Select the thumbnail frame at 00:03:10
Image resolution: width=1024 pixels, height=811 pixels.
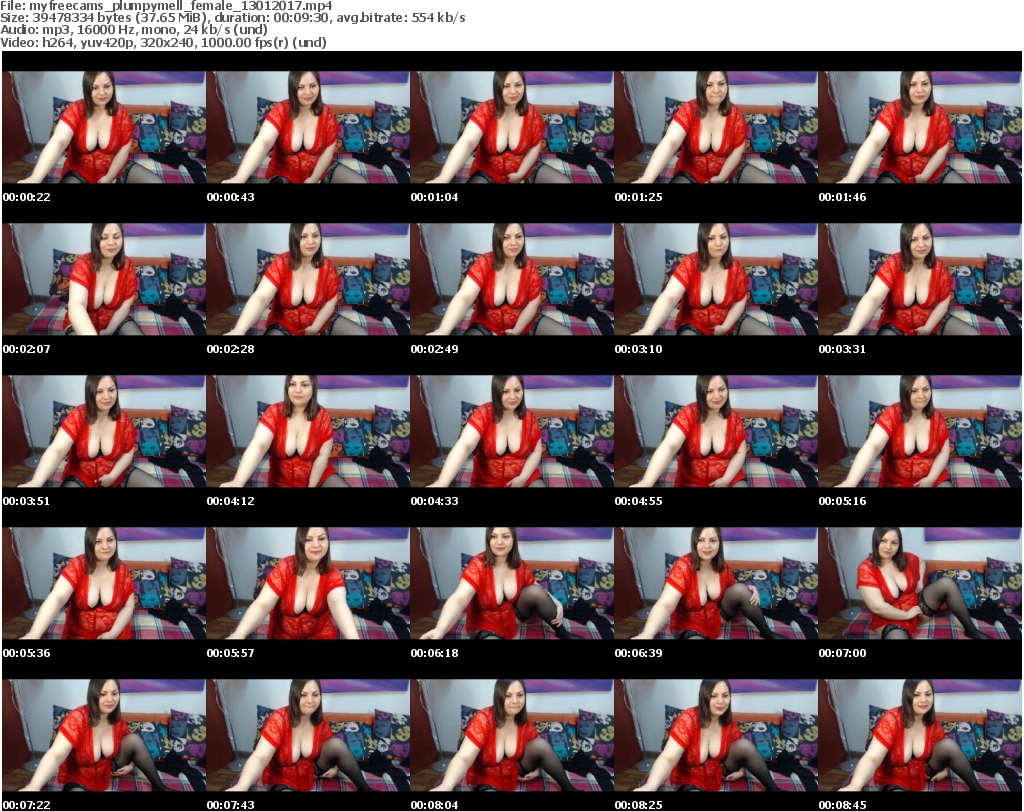click(716, 279)
